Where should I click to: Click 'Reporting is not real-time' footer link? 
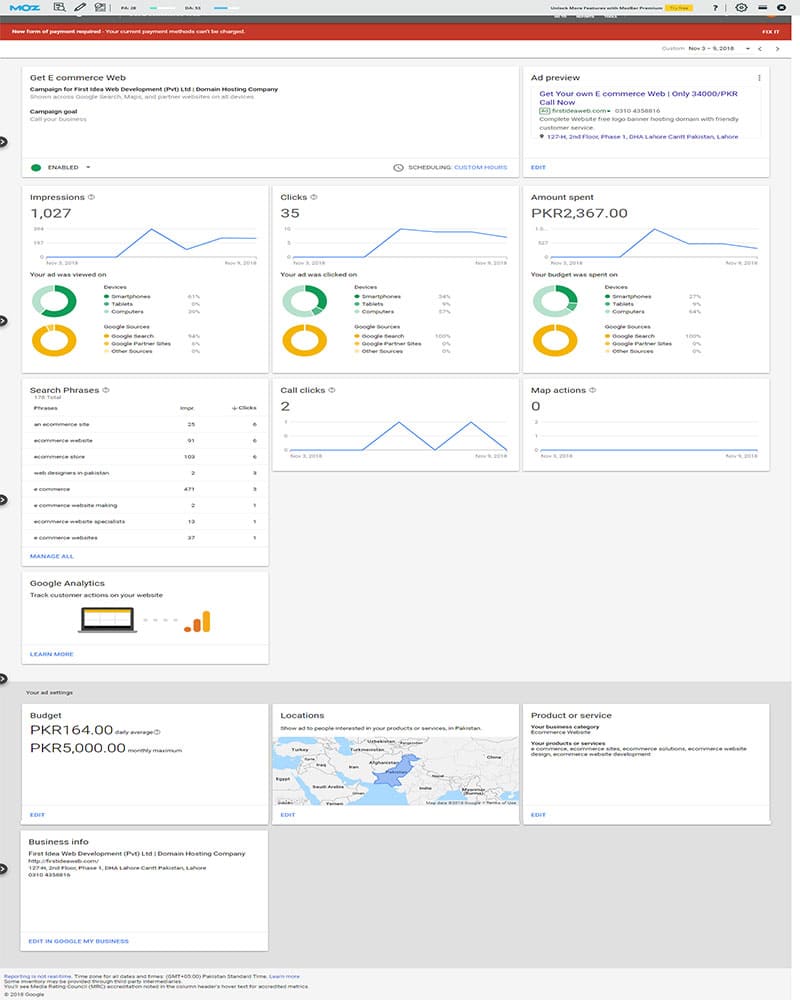pyautogui.click(x=38, y=976)
